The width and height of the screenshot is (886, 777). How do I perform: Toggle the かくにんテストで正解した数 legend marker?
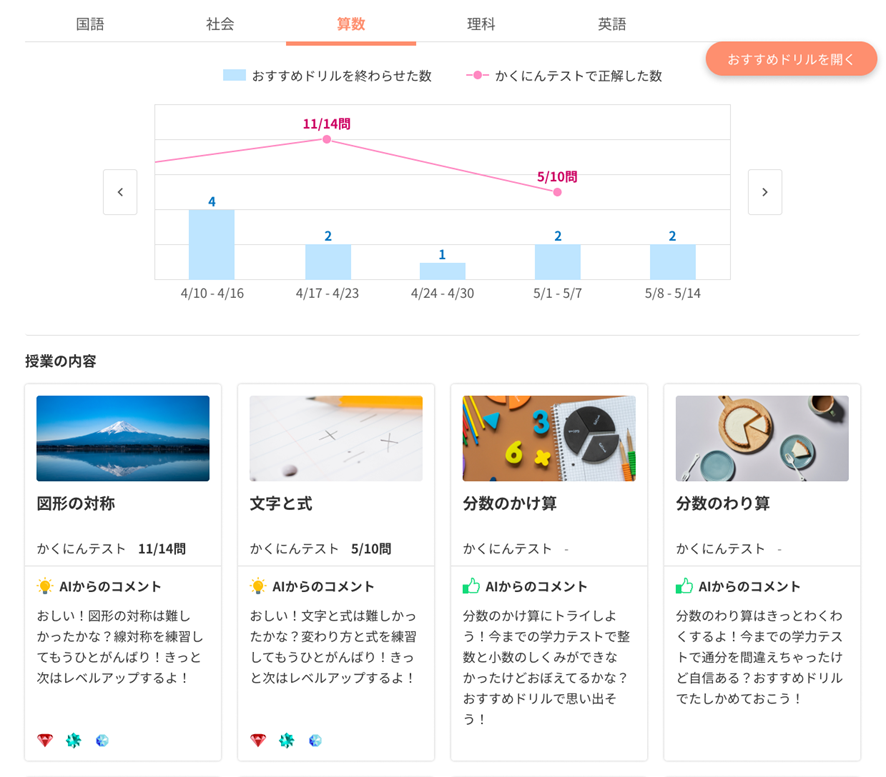pyautogui.click(x=477, y=75)
